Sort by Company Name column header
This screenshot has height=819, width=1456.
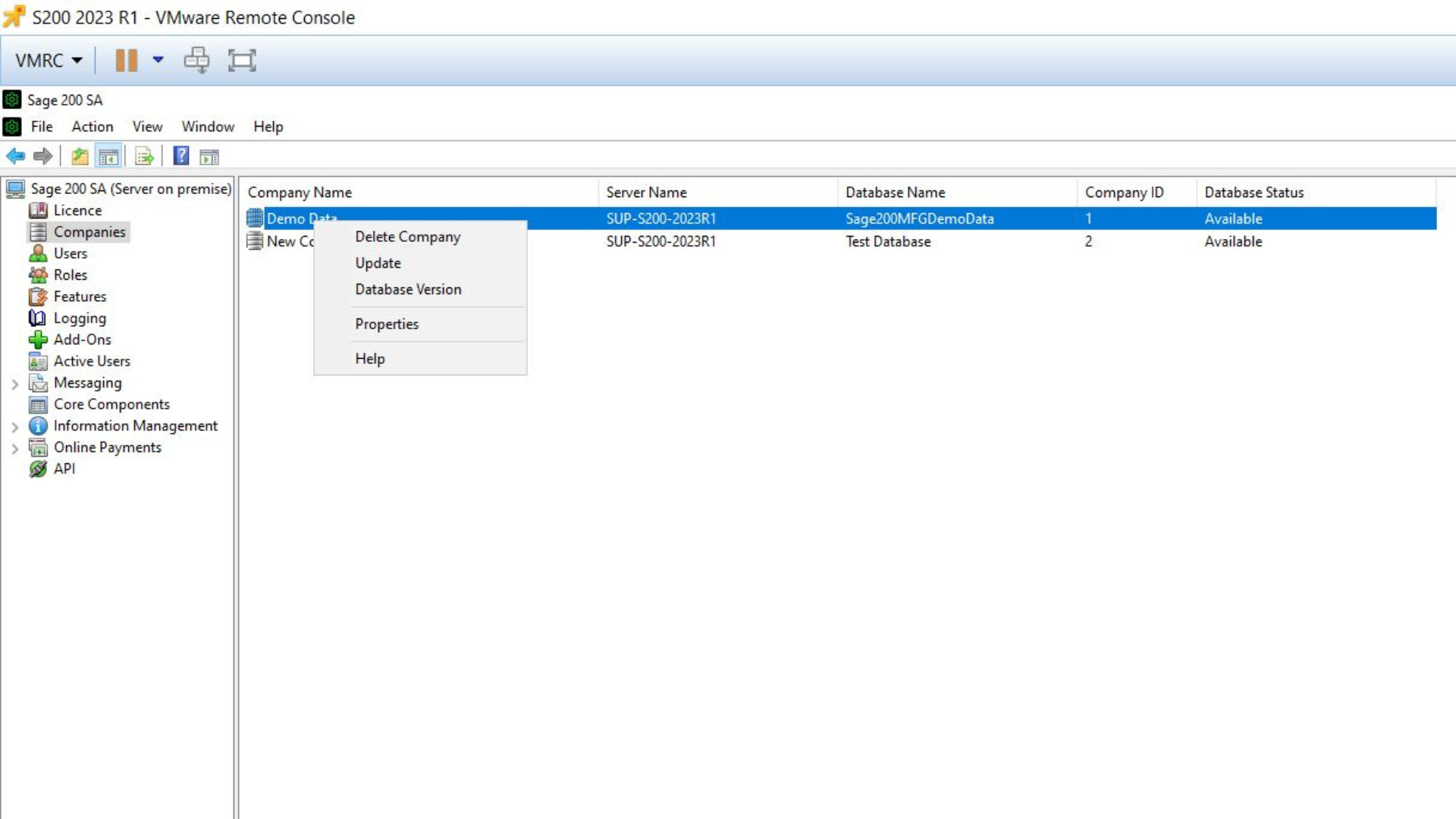[420, 193]
